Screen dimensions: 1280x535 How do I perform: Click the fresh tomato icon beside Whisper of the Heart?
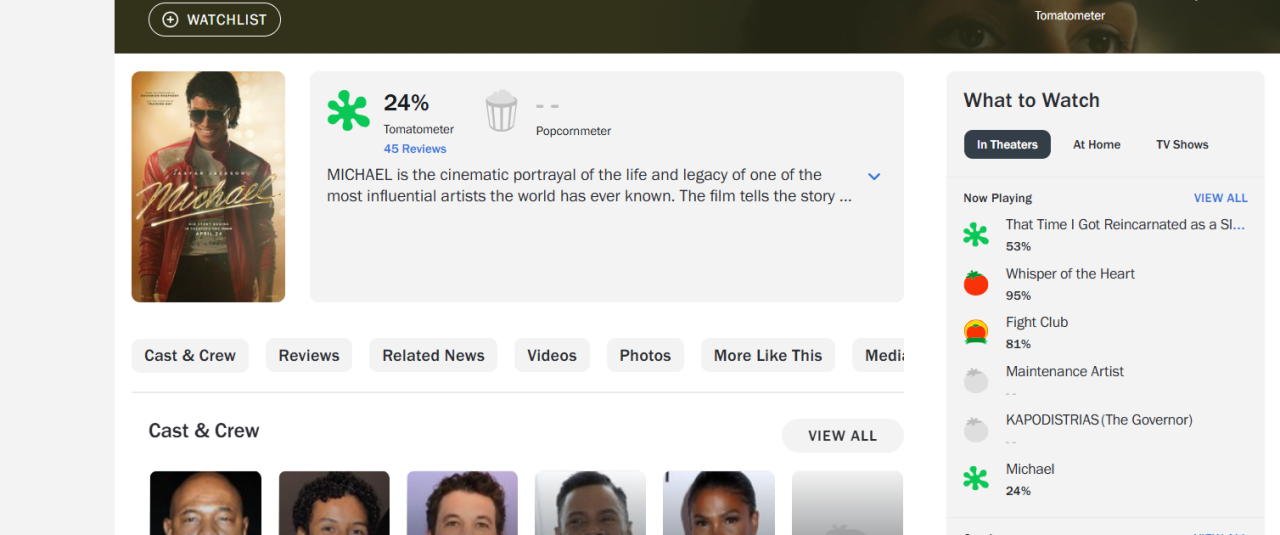pyautogui.click(x=975, y=284)
